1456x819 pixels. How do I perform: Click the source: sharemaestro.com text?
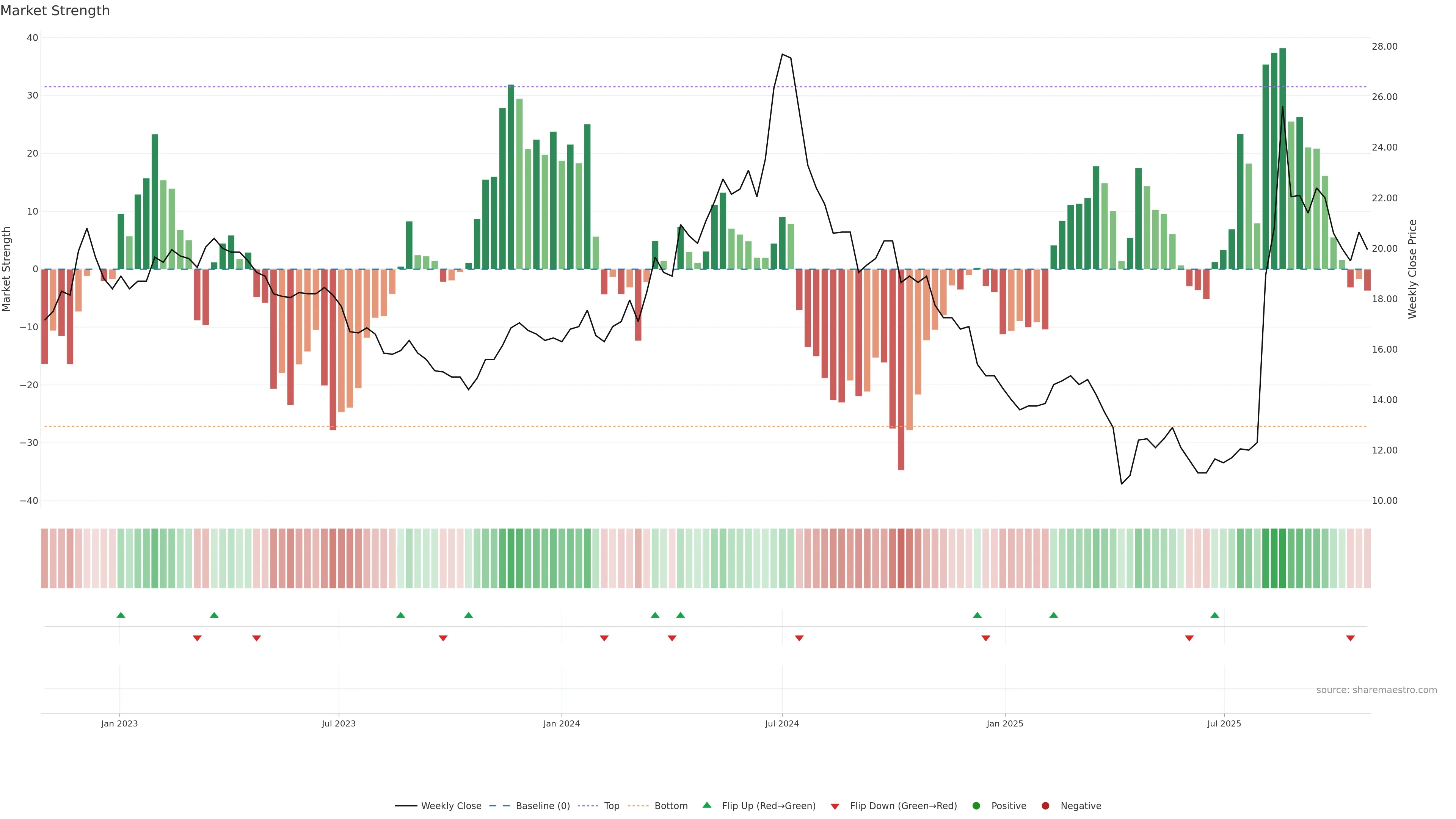click(1376, 690)
